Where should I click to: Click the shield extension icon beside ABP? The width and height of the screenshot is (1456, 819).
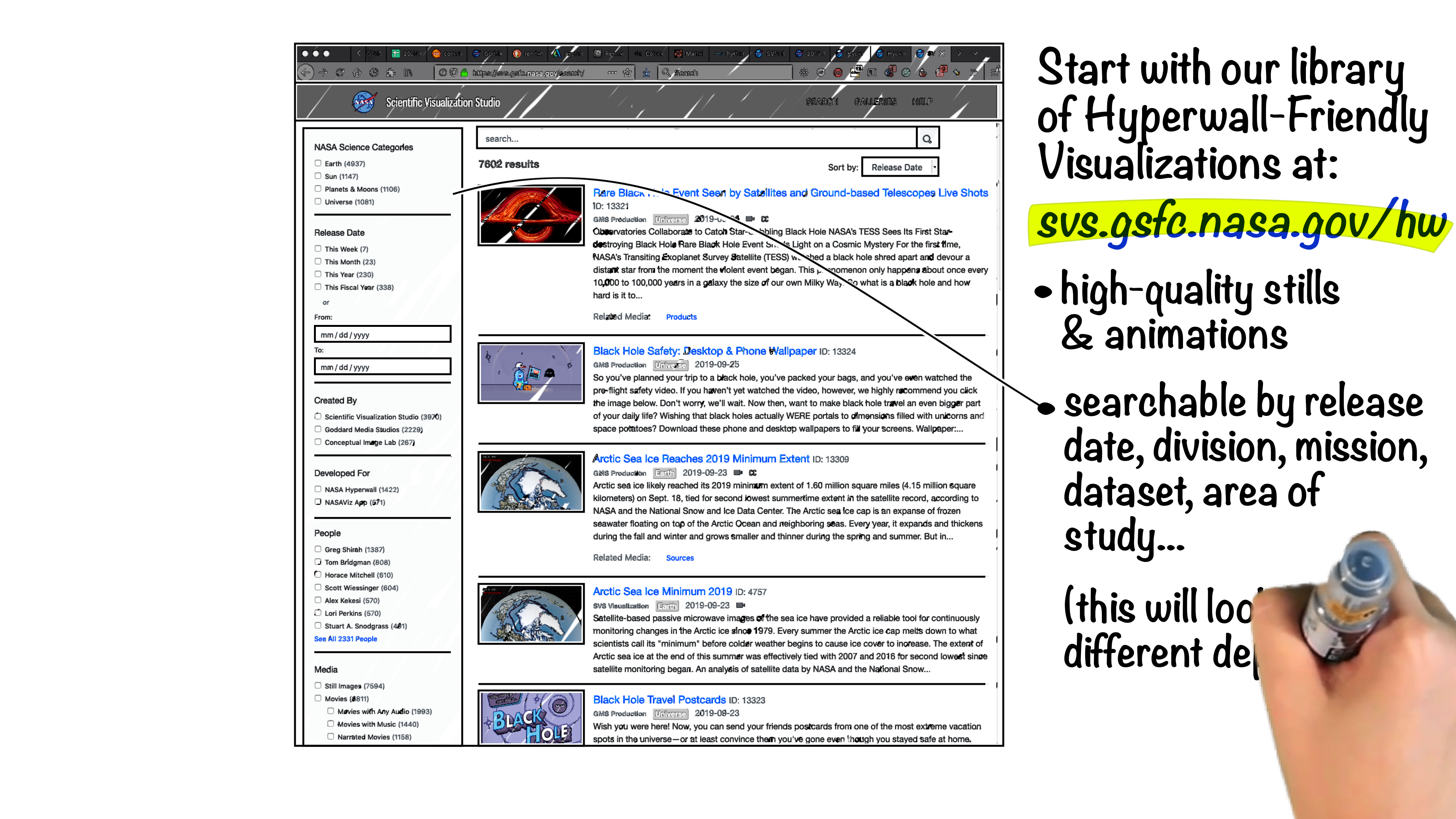click(x=821, y=72)
